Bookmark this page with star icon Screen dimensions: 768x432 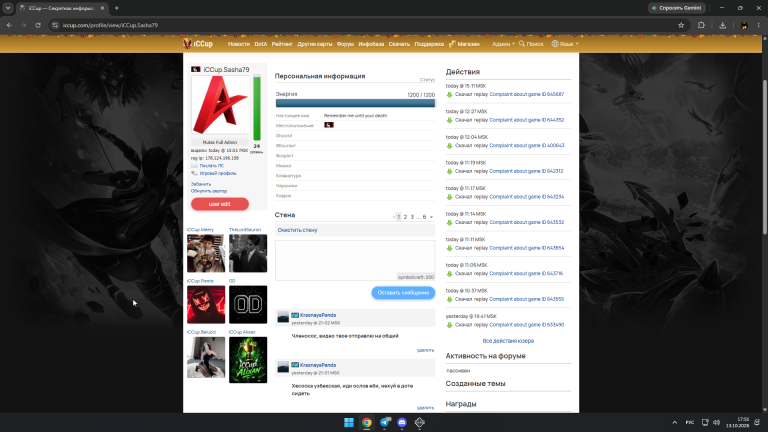point(681,25)
